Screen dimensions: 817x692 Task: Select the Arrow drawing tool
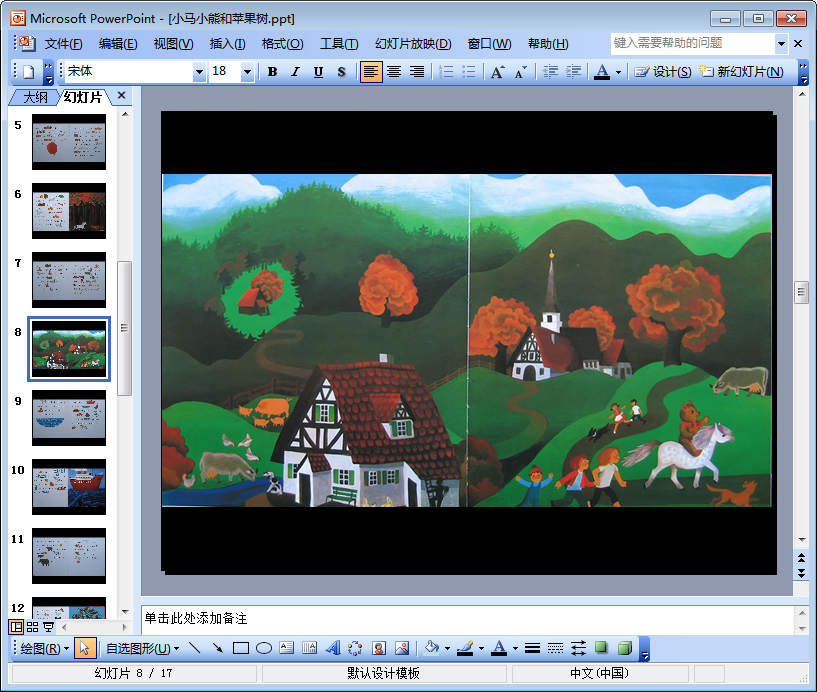pos(218,648)
